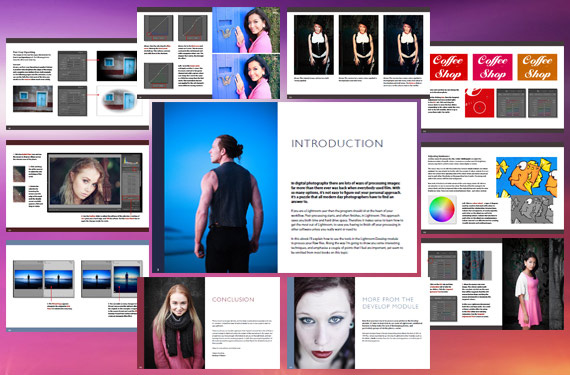
Task: Select the right pair of silhouette sunset thumbnails
Action: point(112,279)
